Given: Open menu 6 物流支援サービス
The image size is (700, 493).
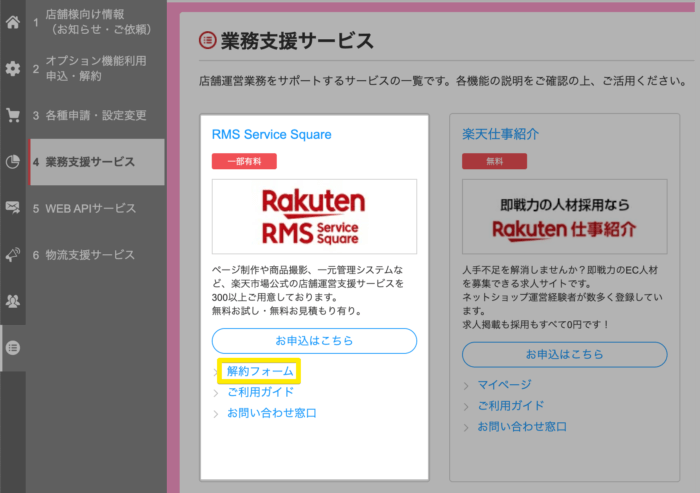Looking at the screenshot, I should 95,255.
